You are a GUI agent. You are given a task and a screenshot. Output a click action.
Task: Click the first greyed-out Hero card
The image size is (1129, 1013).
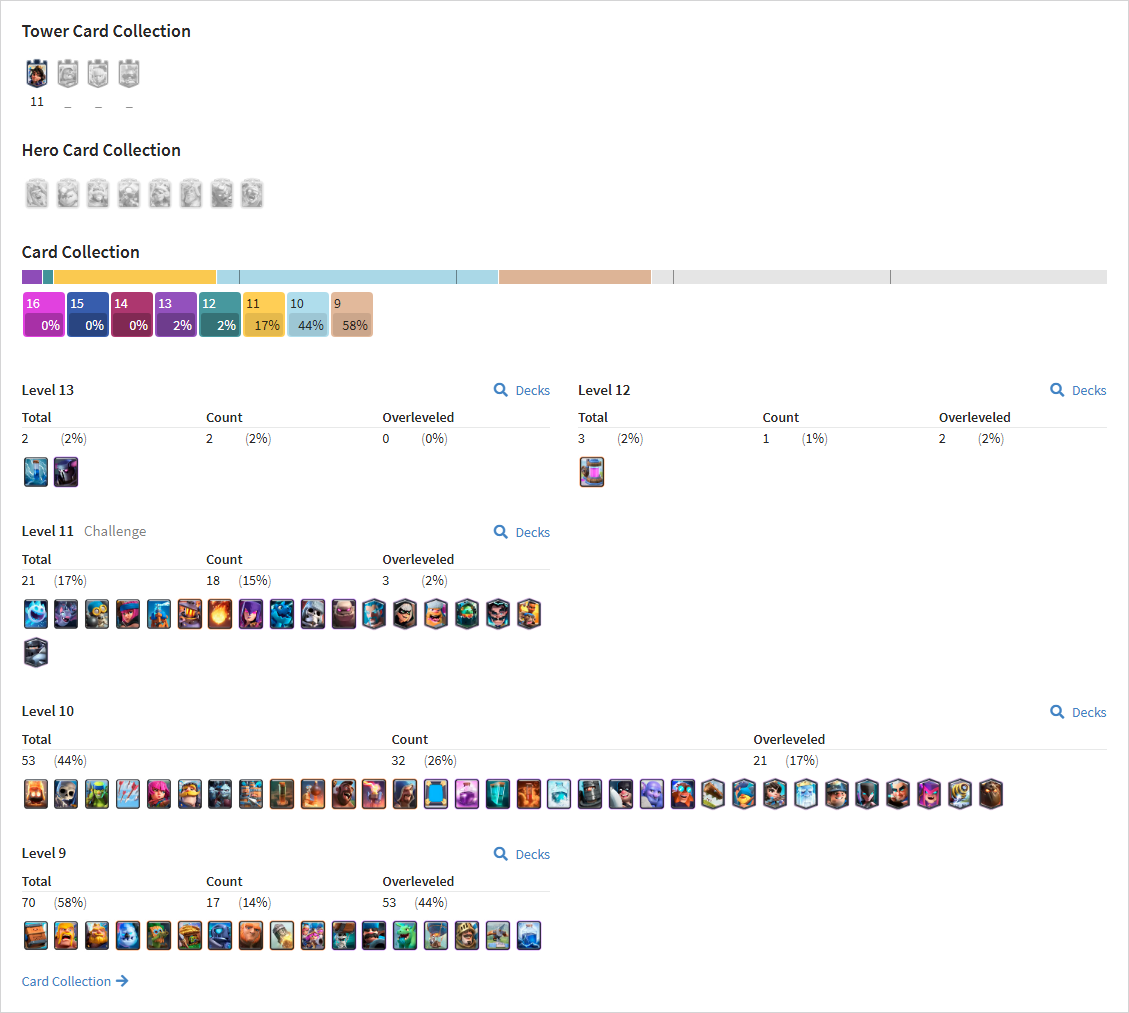coord(37,194)
